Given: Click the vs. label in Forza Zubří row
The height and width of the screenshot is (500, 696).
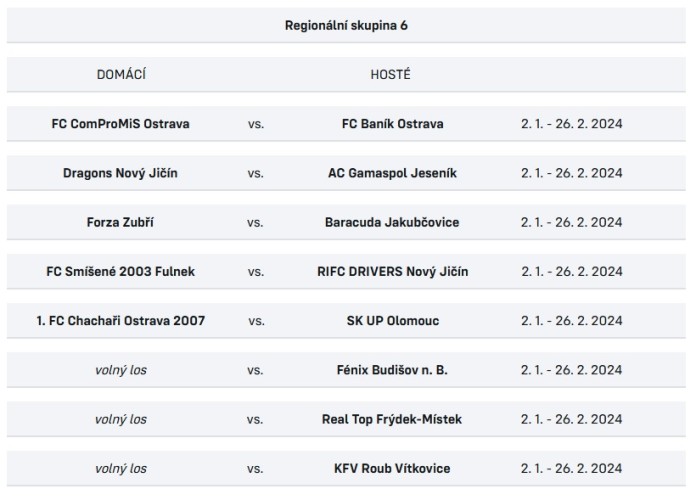Looking at the screenshot, I should click(256, 222).
